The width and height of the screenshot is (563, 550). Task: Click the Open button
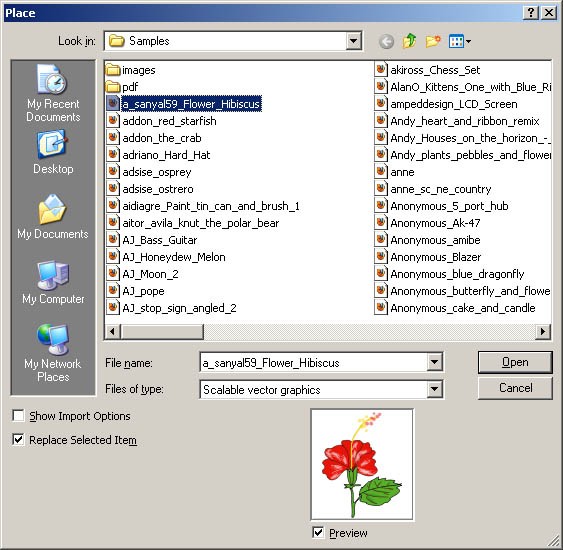tap(515, 362)
